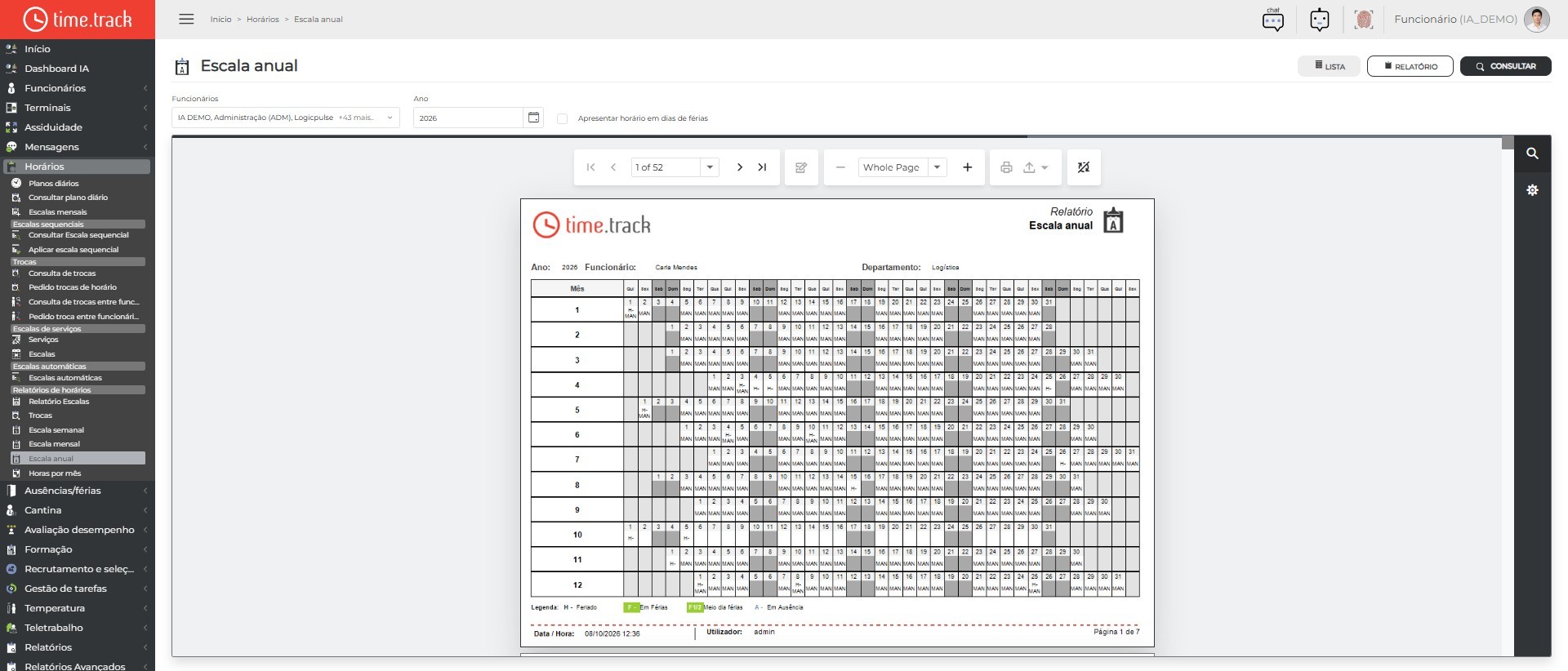Open the chat speech-bubble icon
The image size is (1568, 671).
click(x=1272, y=20)
